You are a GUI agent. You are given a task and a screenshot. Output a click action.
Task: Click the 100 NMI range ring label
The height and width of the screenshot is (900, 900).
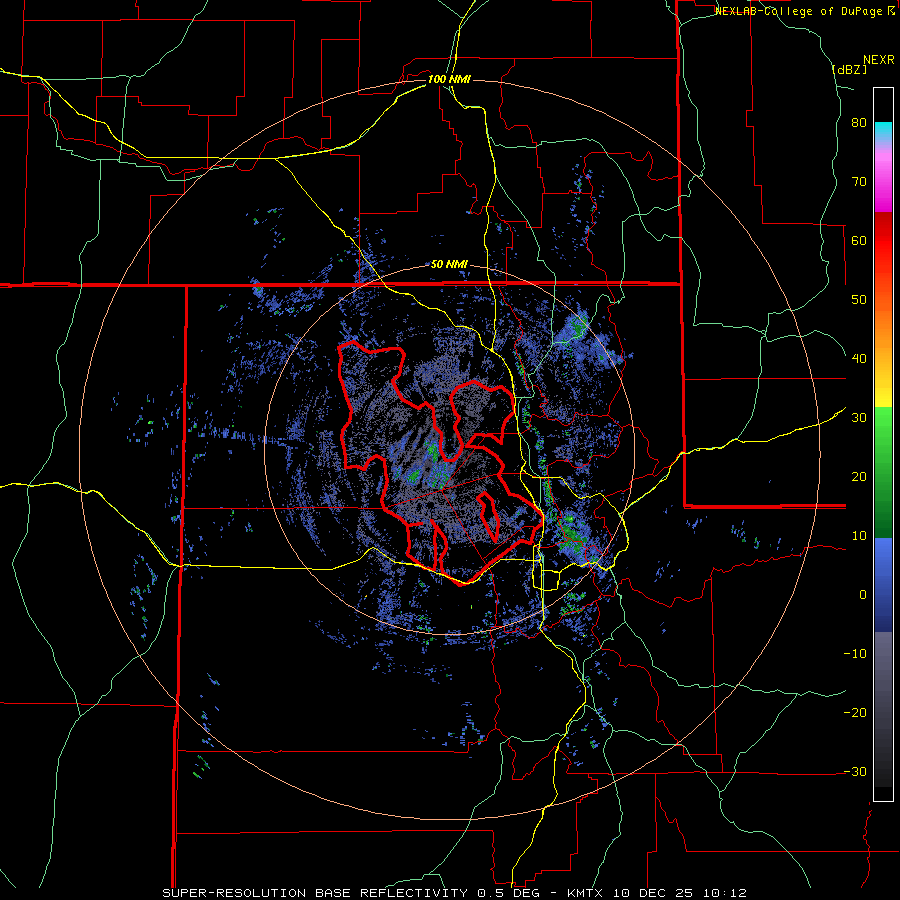[449, 79]
